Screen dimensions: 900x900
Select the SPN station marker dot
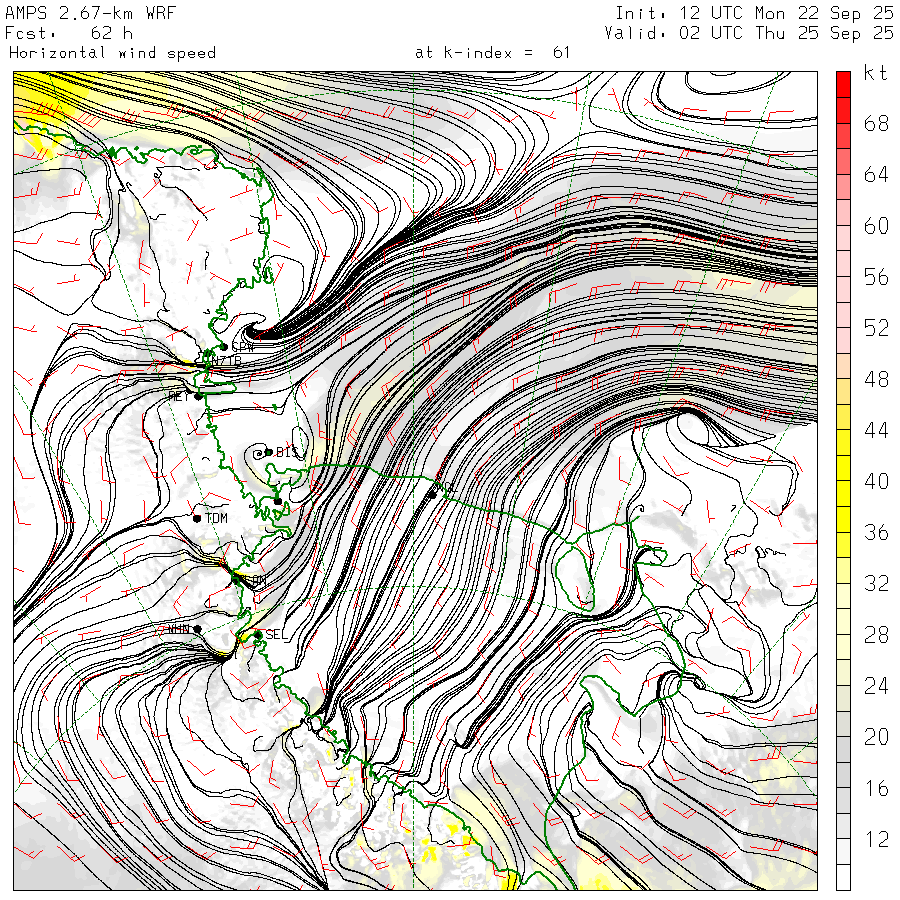point(222,347)
